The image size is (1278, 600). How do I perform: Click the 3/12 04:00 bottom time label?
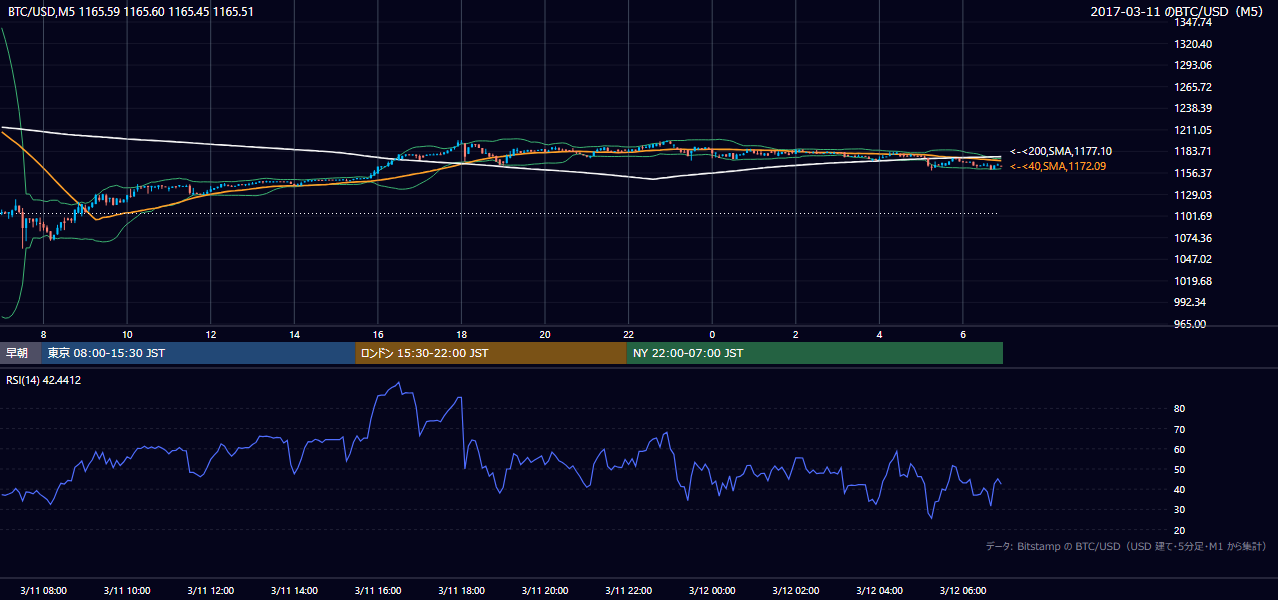[x=879, y=591]
